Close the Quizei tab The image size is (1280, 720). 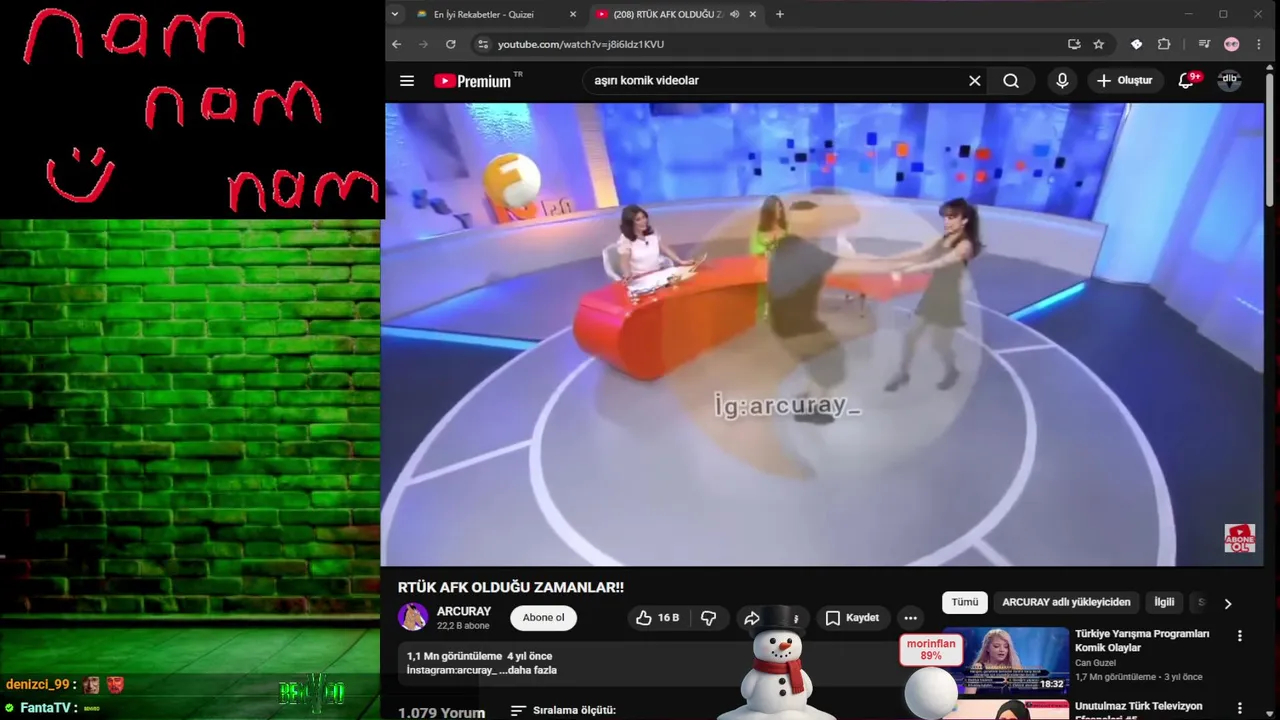(x=573, y=14)
